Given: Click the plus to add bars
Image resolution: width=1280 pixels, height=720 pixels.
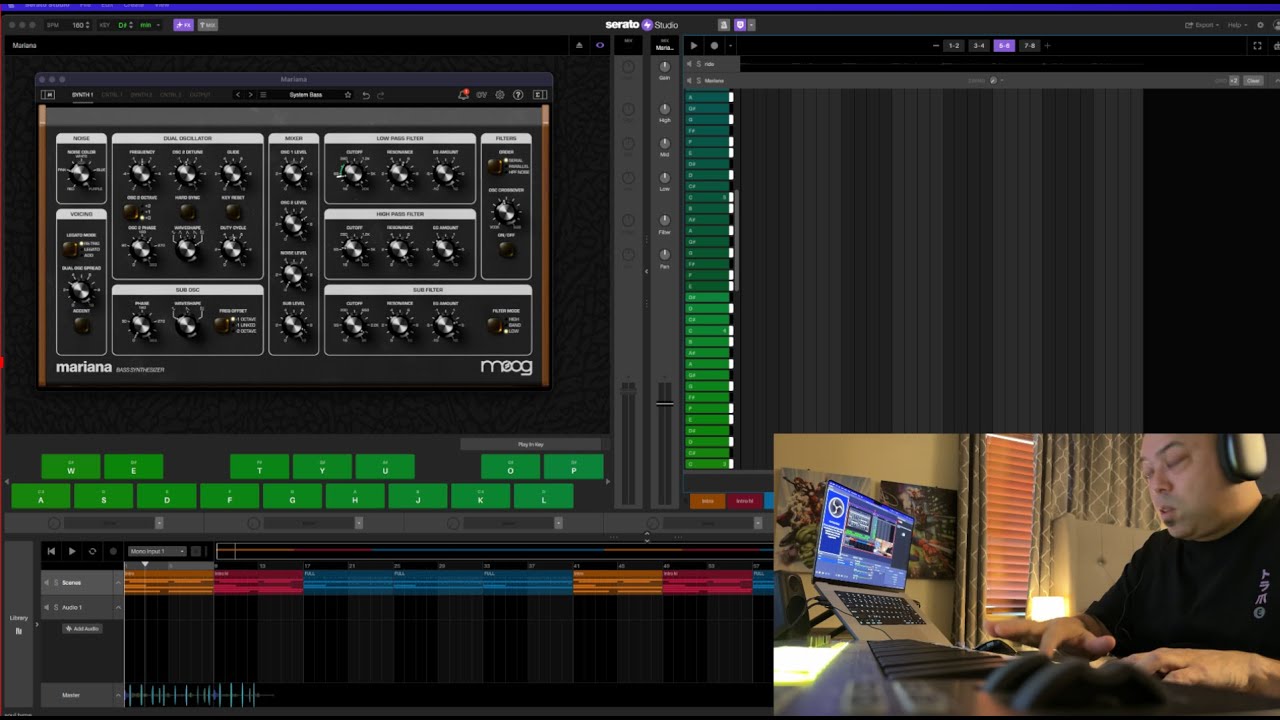Looking at the screenshot, I should pyautogui.click(x=1048, y=45).
